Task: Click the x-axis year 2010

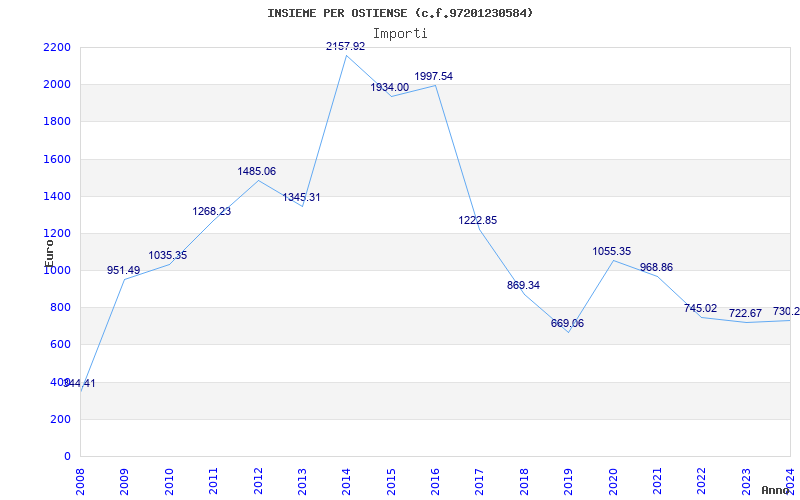Action: [169, 481]
